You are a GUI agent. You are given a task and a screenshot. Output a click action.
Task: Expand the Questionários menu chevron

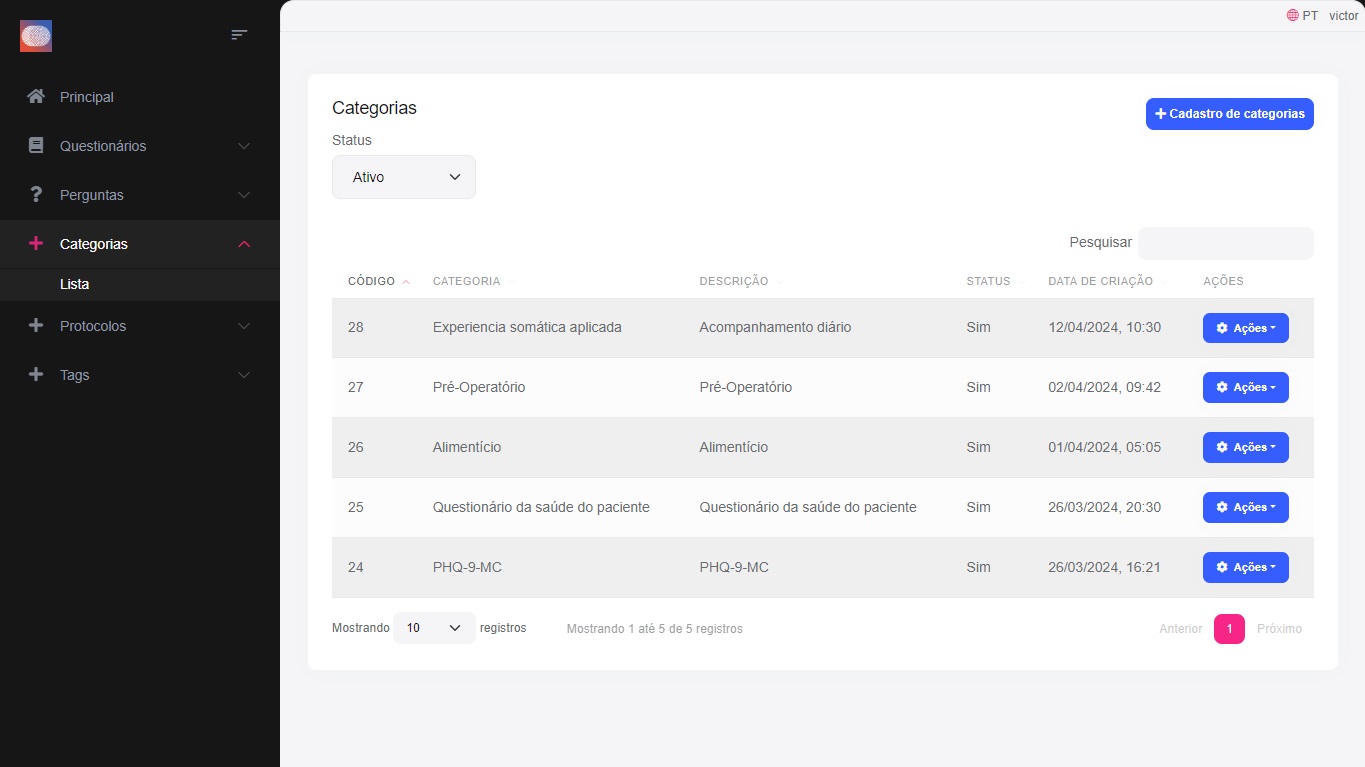point(243,145)
